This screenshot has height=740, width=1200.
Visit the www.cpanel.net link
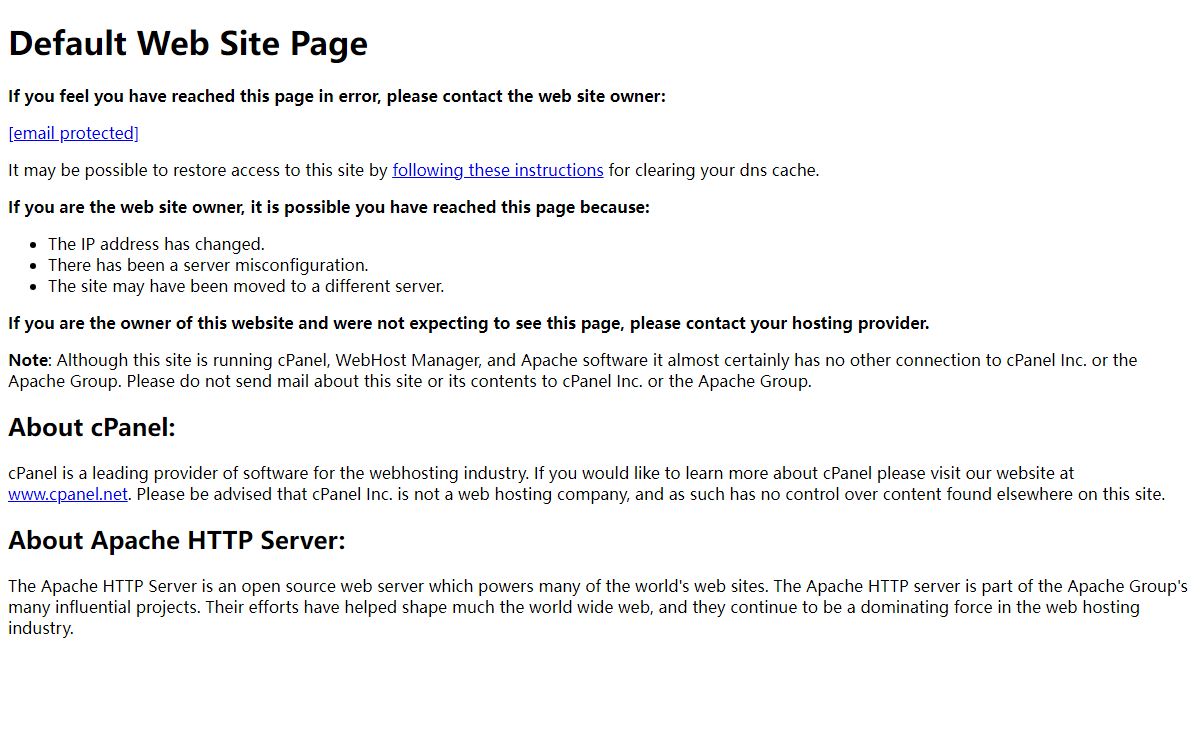click(68, 494)
